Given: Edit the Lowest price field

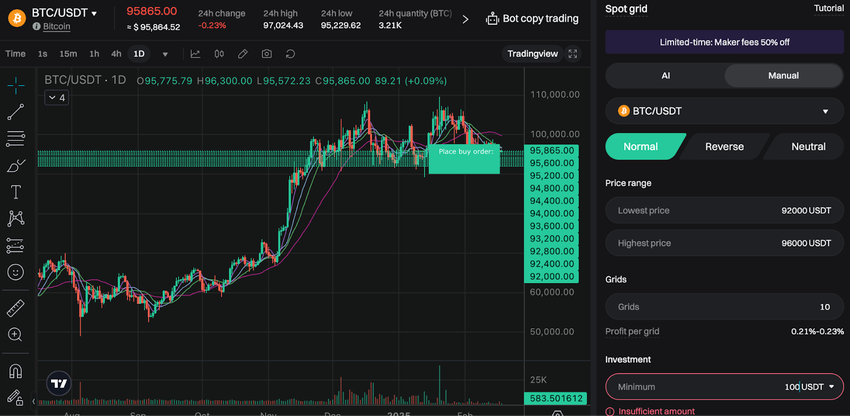Looking at the screenshot, I should click(724, 210).
